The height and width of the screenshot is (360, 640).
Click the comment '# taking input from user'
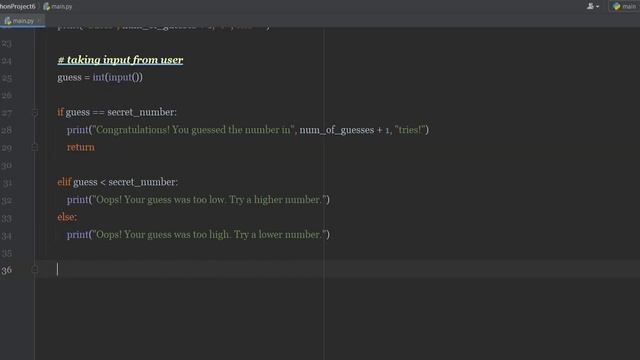(x=120, y=60)
